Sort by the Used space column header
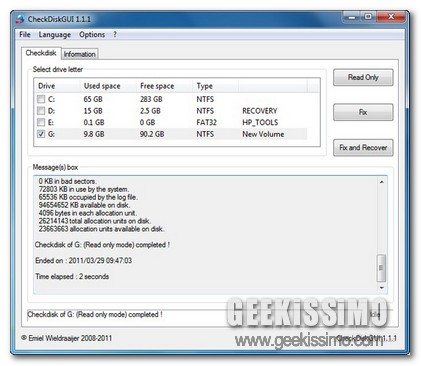Screen dimensions: 421x366 [108, 86]
